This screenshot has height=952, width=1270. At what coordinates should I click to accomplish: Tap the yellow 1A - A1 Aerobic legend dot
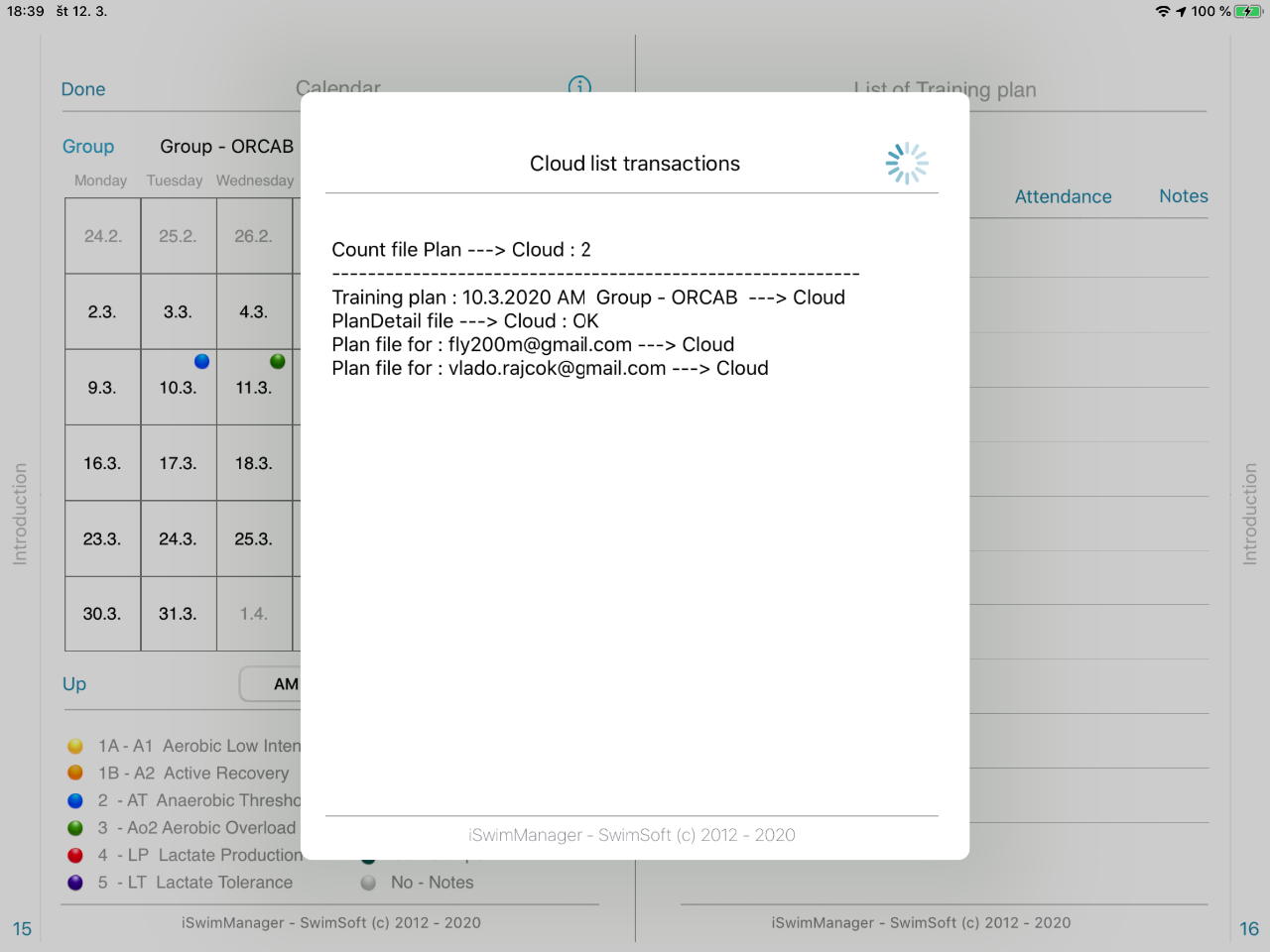click(75, 746)
